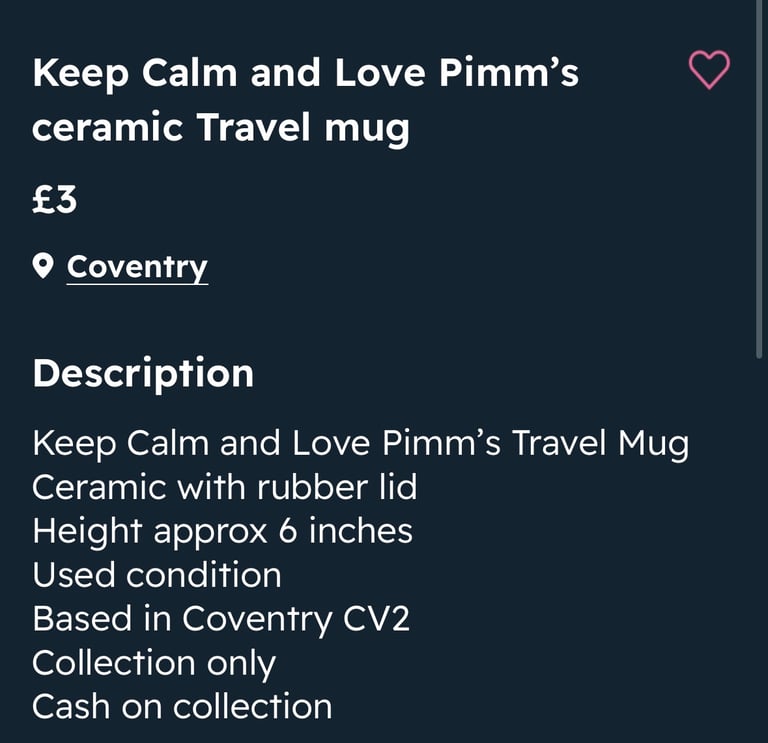
Task: Favourite the listing with the heart icon
Action: pos(709,70)
